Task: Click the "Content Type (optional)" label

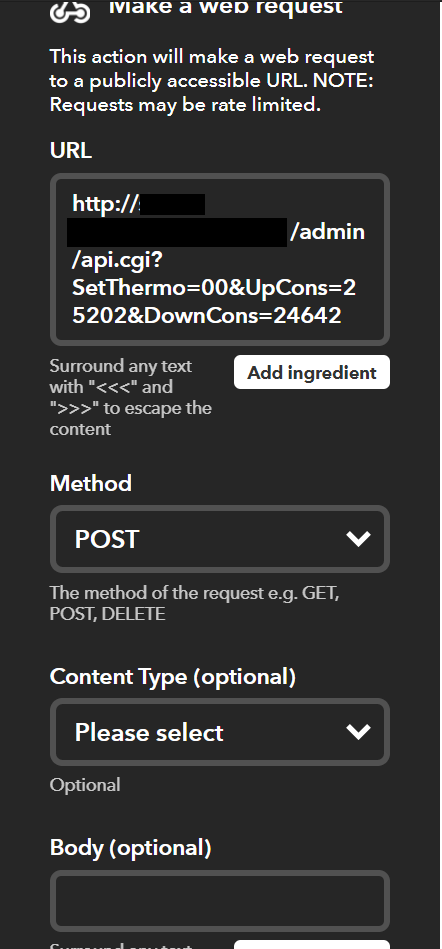Action: 173,677
